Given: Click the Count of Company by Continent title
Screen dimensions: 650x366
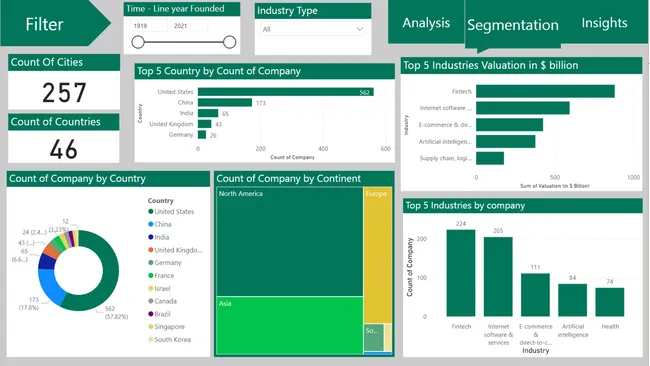Looking at the screenshot, I should [x=289, y=179].
